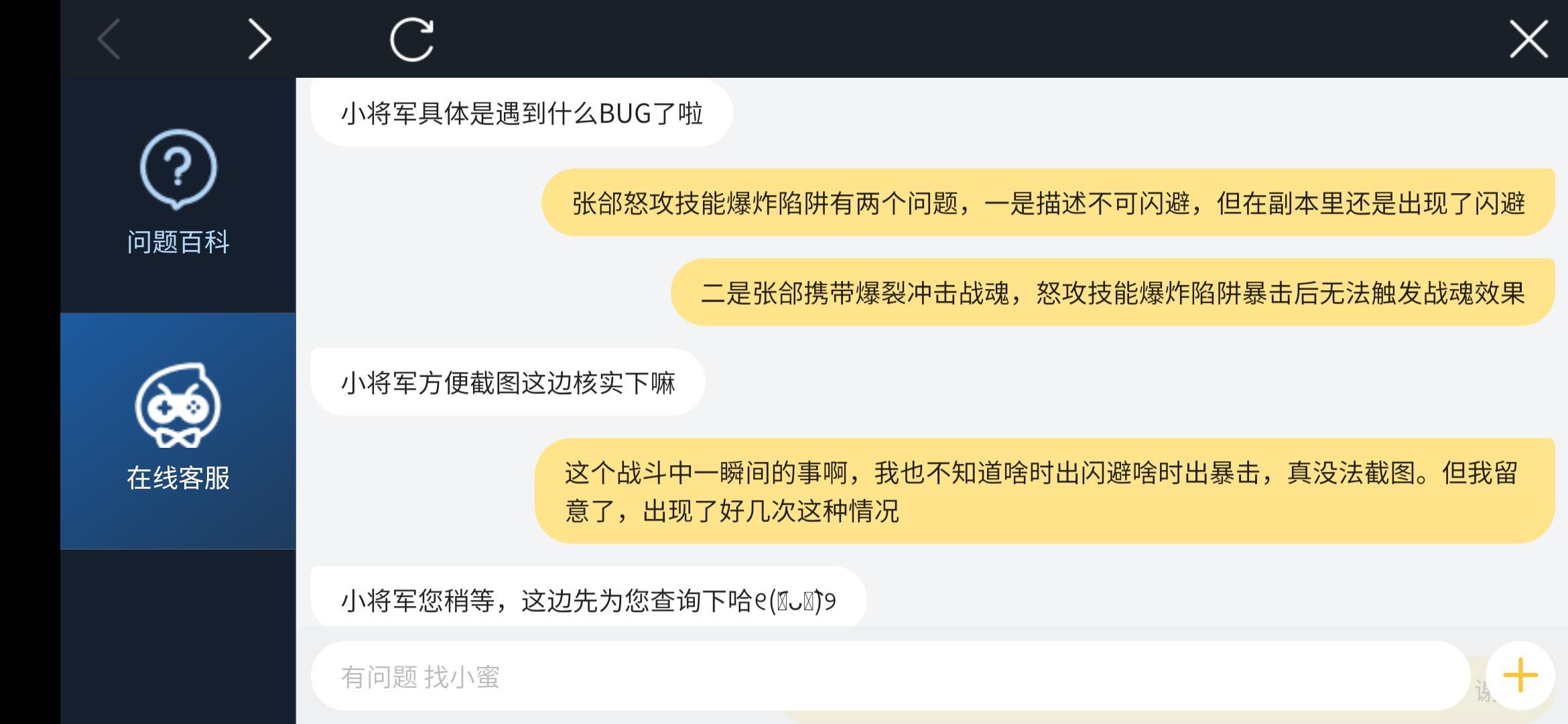Tap the game controller mascot icon
The height and width of the screenshot is (724, 1568).
[x=178, y=406]
